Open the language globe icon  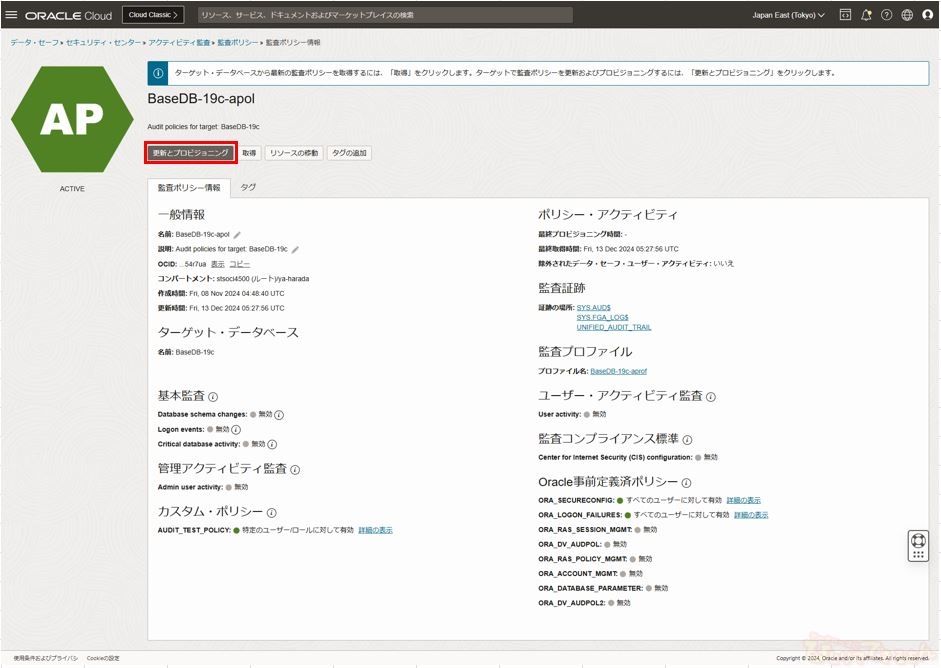907,15
